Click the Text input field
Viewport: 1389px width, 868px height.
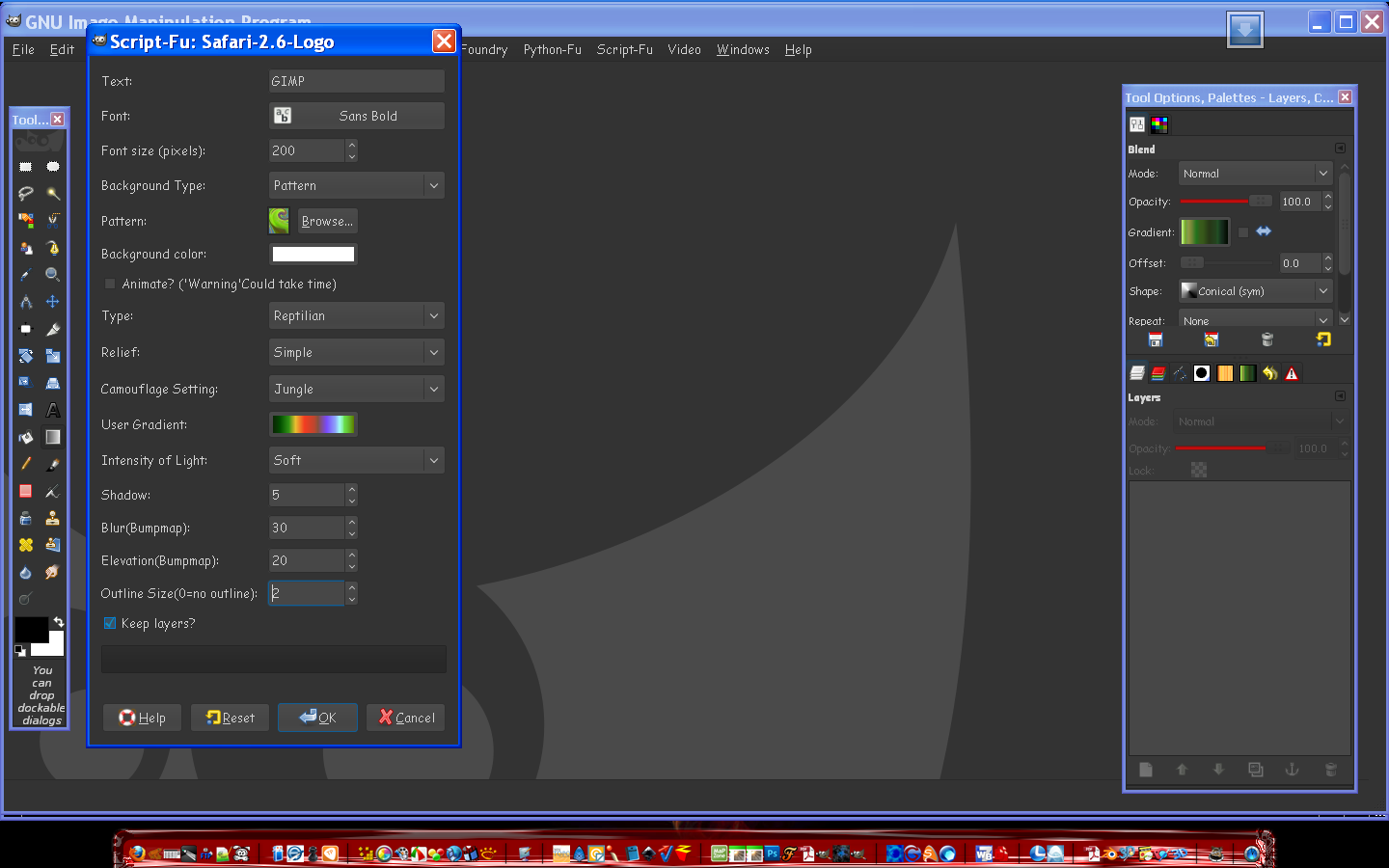pyautogui.click(x=356, y=81)
